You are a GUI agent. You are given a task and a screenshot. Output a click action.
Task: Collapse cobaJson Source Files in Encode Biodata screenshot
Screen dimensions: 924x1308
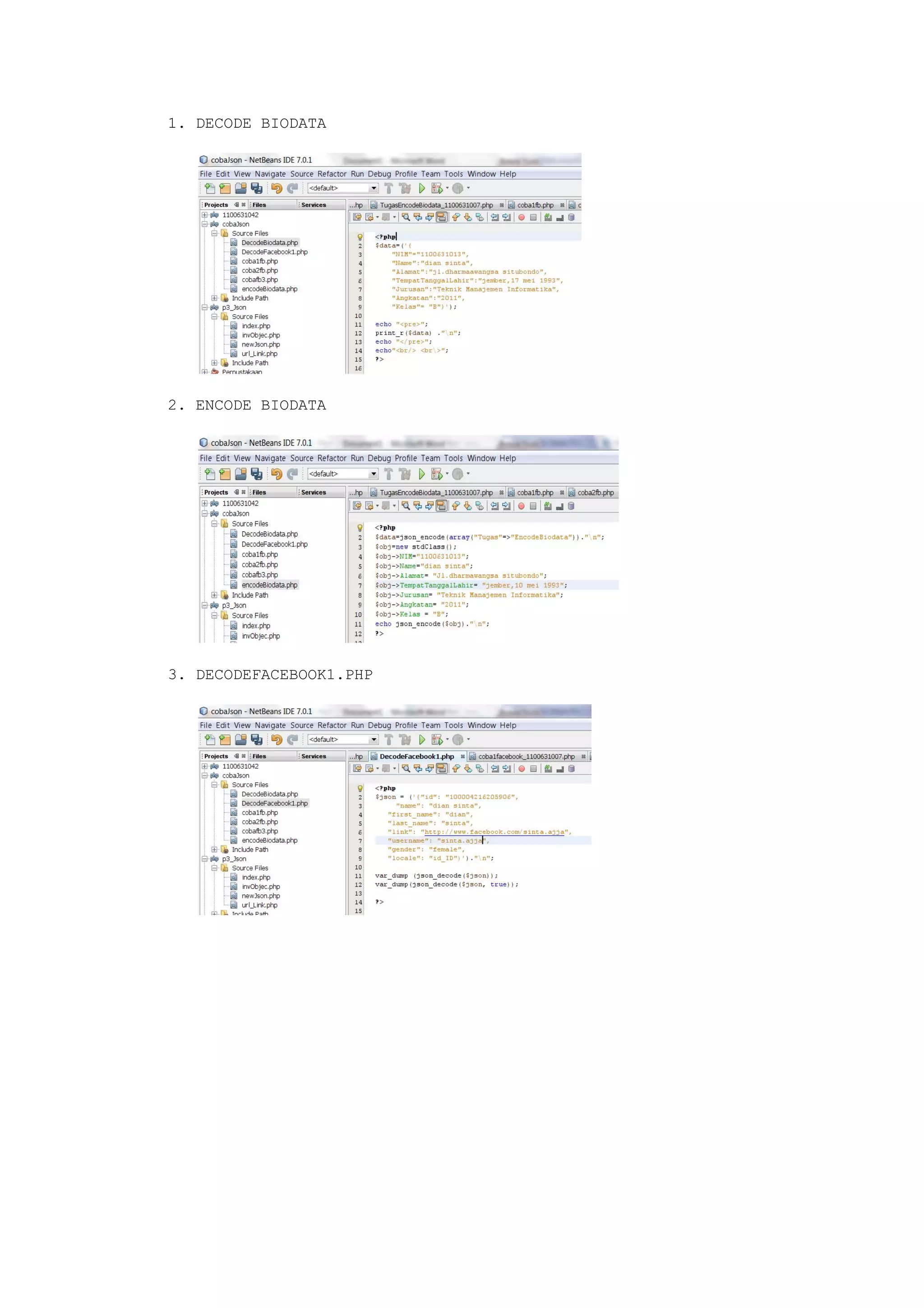[214, 524]
